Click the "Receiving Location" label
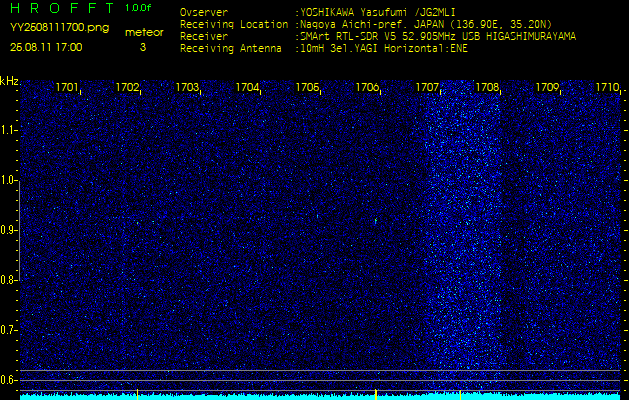 point(234,24)
